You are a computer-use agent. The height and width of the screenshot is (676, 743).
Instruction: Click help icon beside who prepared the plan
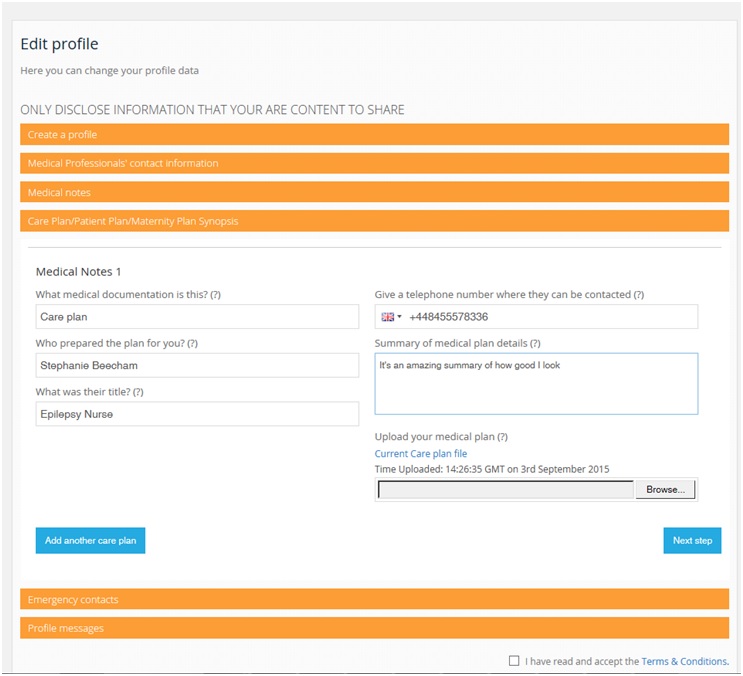pos(192,343)
